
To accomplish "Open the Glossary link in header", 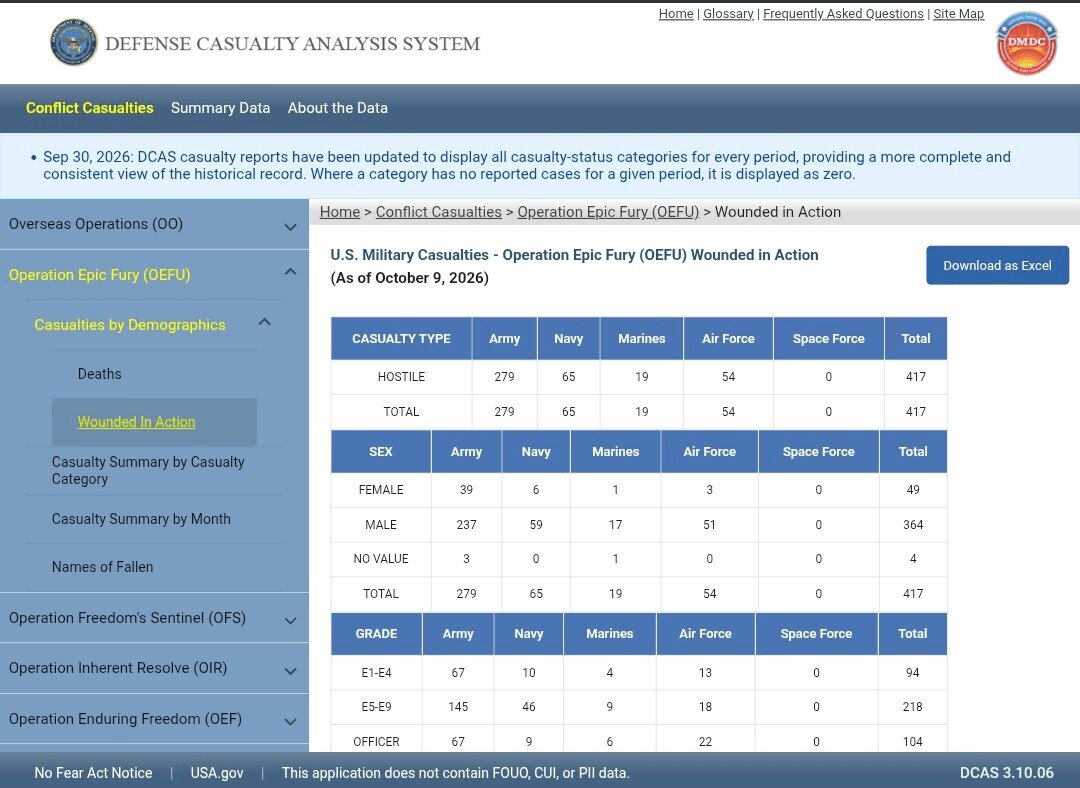I will pos(728,14).
